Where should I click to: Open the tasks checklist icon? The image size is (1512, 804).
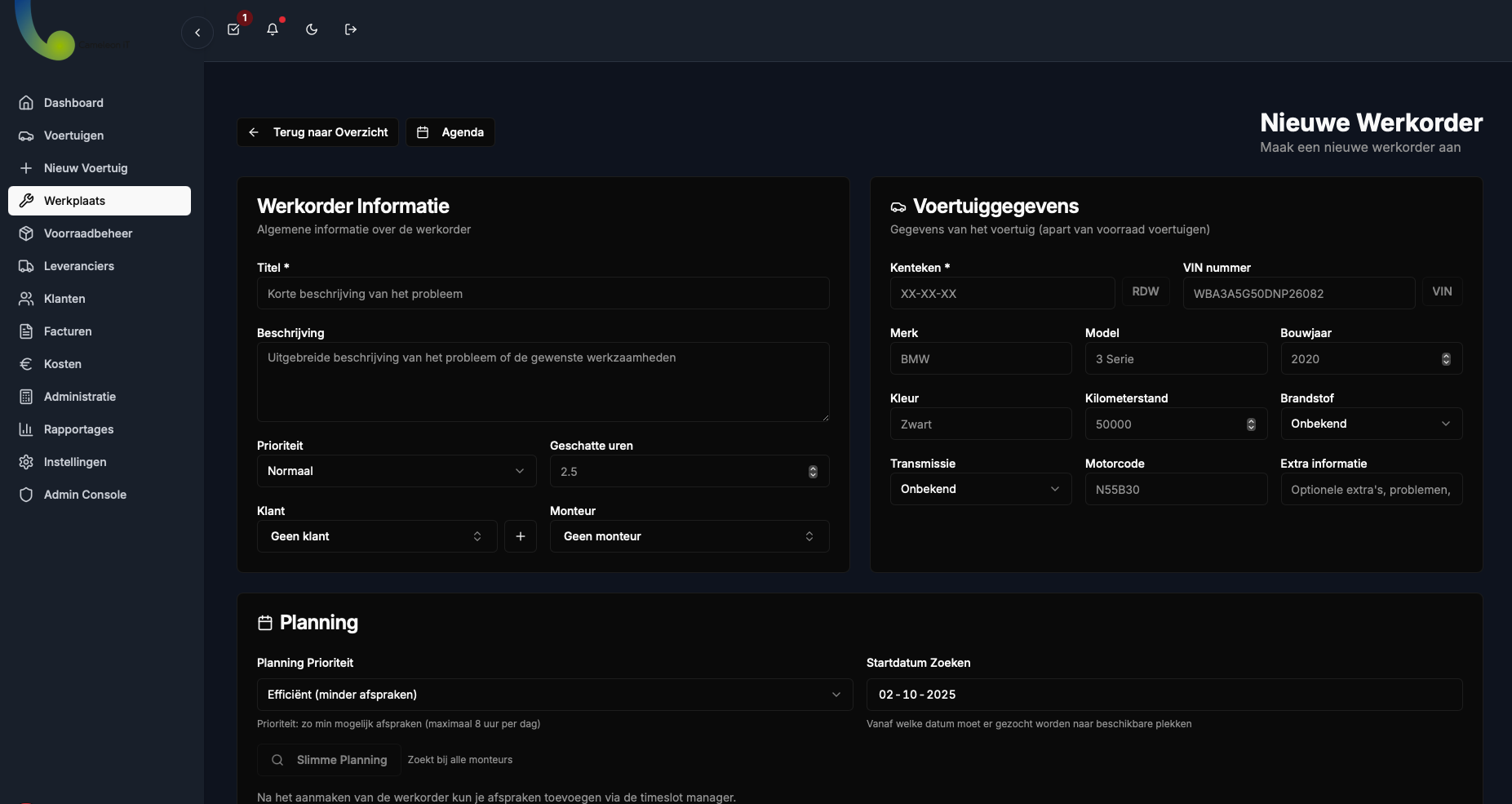coord(234,29)
